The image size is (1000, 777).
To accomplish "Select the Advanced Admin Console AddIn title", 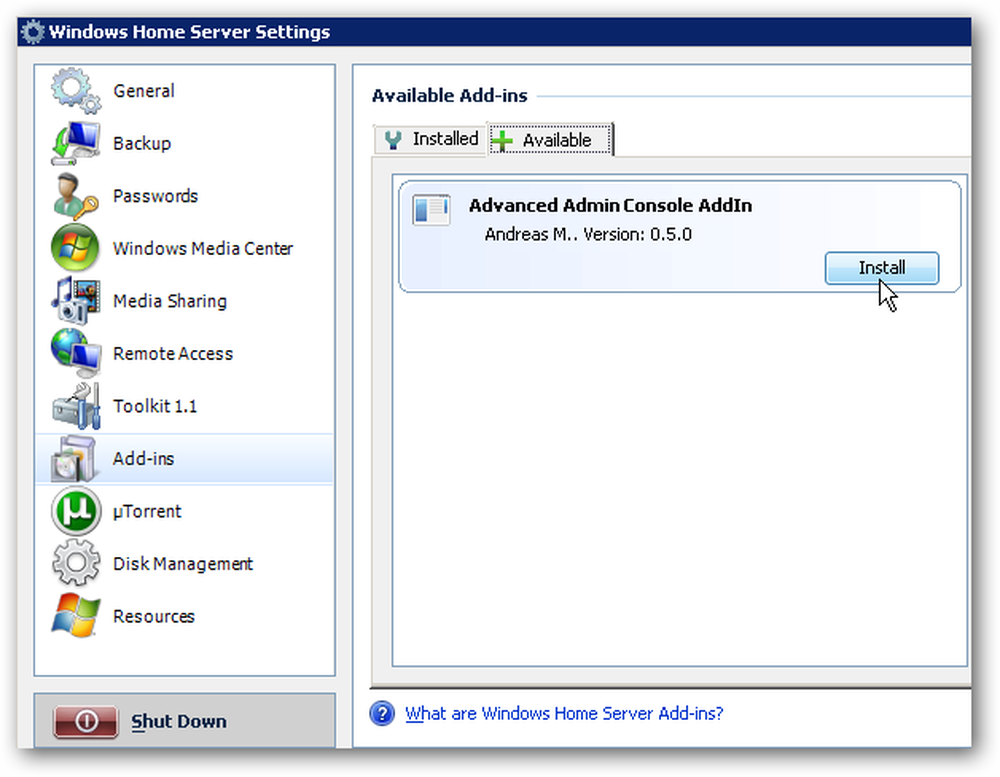I will [610, 205].
